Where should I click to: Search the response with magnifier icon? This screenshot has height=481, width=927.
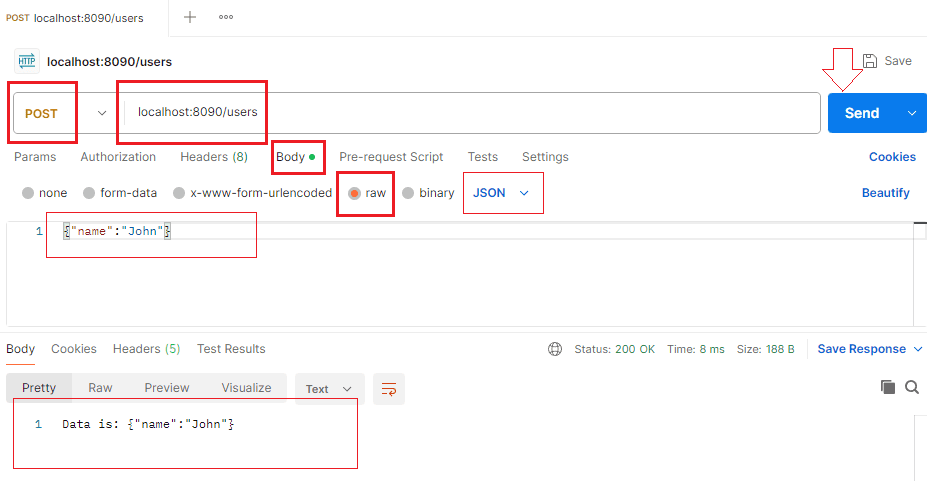[911, 387]
